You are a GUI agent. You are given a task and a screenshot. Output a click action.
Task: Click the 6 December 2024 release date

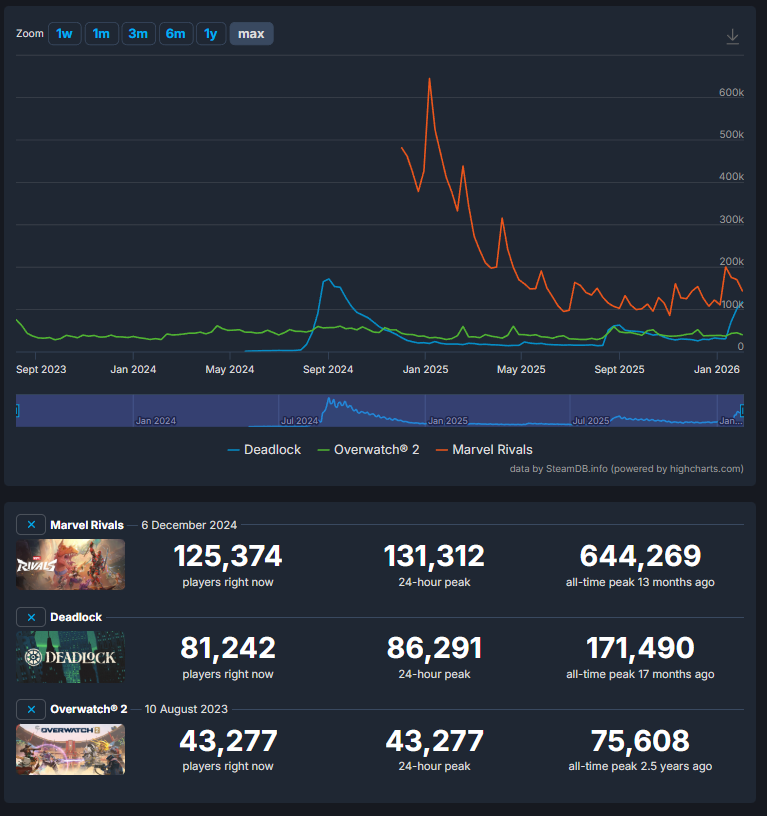point(189,525)
